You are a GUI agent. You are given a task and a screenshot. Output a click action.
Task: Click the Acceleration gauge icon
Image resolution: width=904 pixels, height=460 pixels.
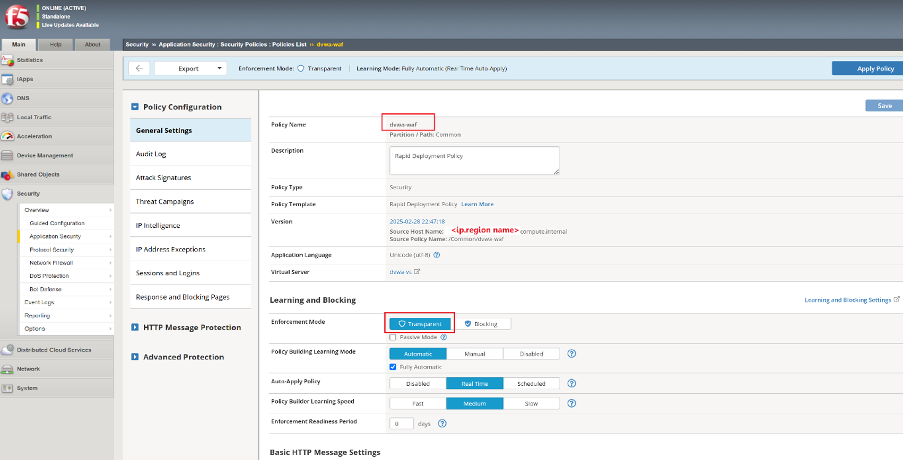[8, 136]
